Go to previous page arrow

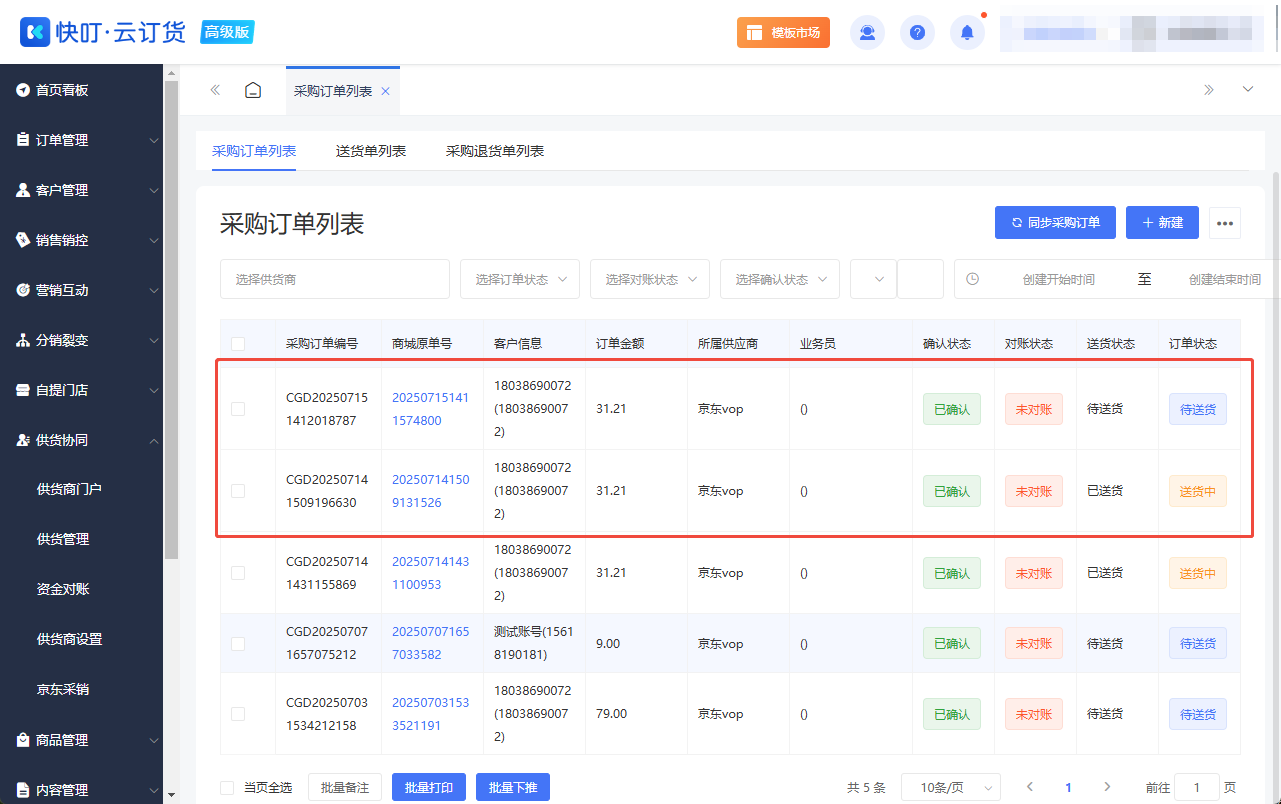click(1030, 788)
